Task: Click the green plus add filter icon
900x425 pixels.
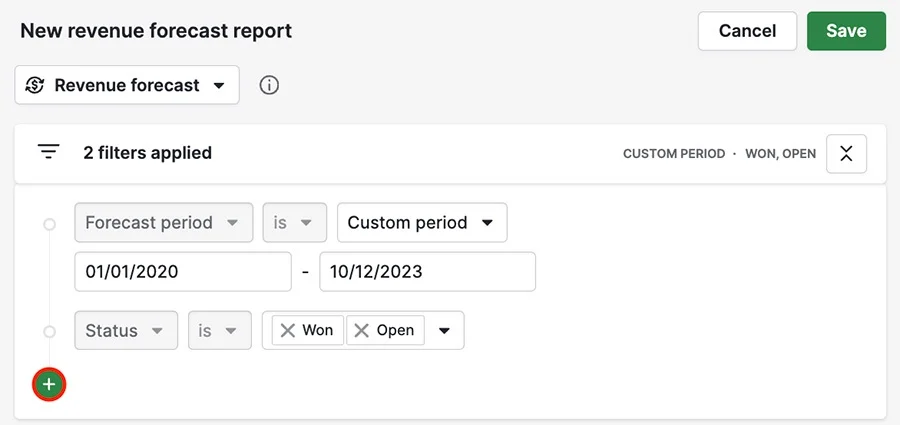Action: pyautogui.click(x=49, y=384)
